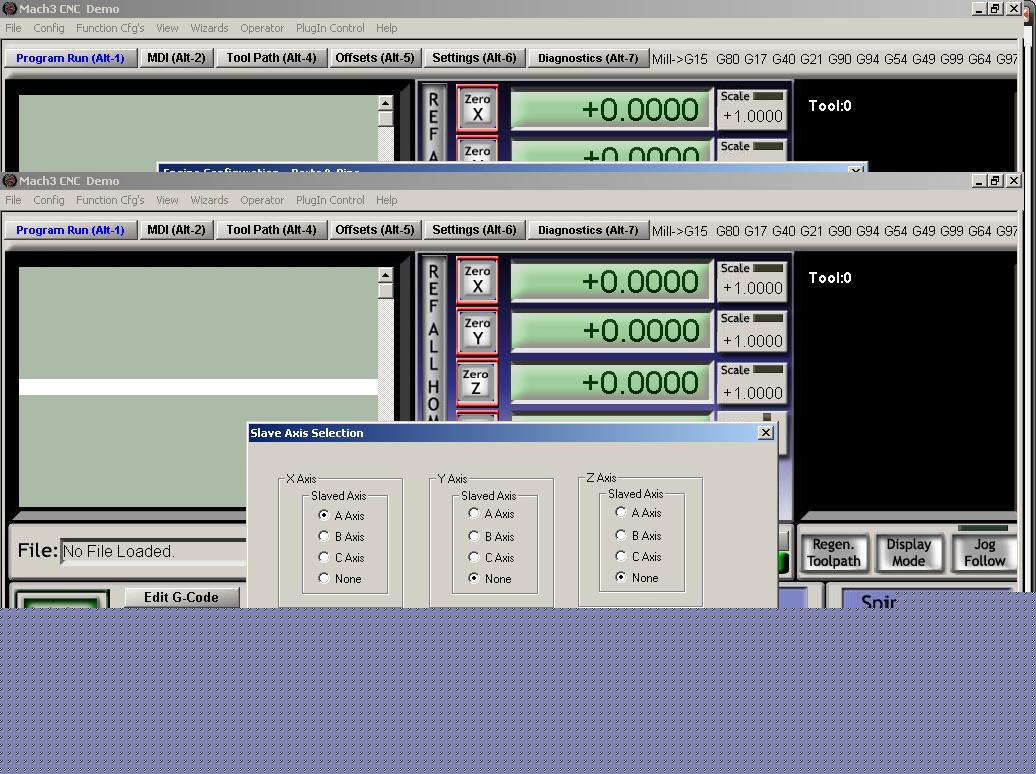1036x774 pixels.
Task: Click the X Scale value +1.0000 in front window
Action: click(753, 289)
